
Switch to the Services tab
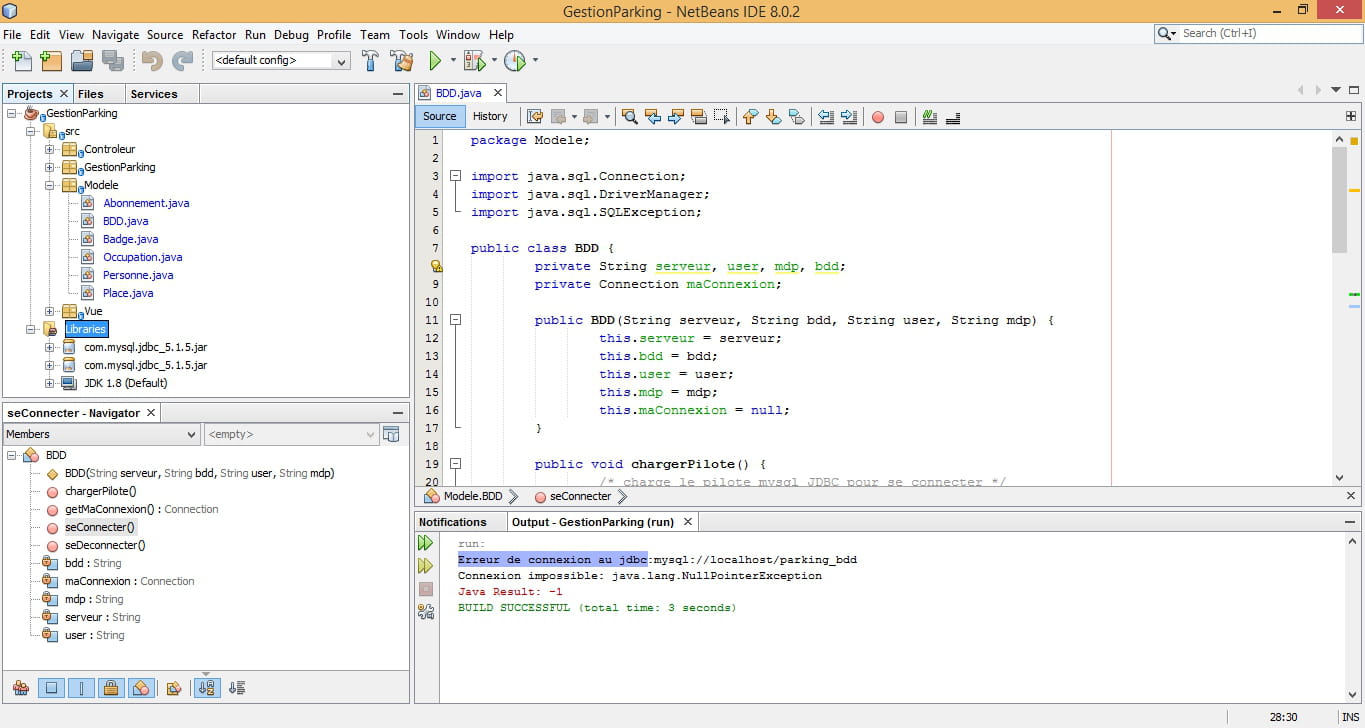tap(154, 94)
